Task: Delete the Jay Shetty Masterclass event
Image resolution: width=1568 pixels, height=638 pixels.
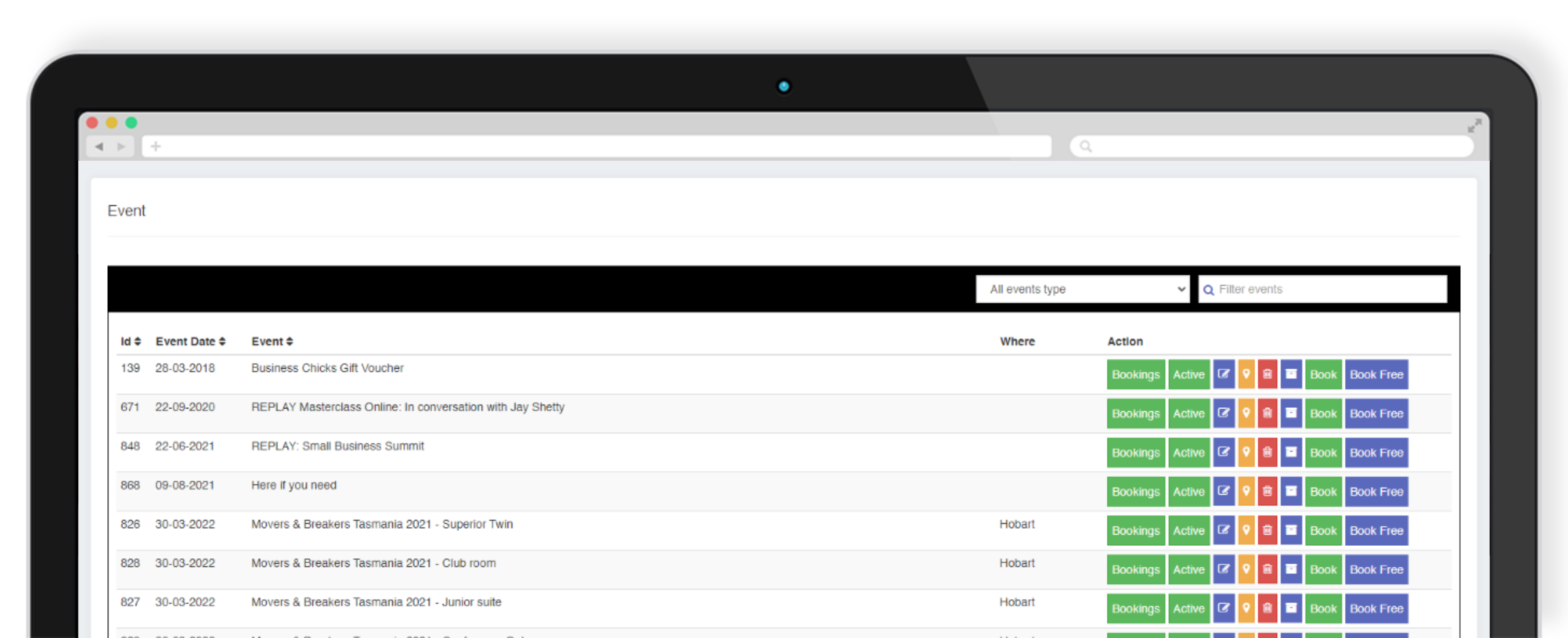Action: tap(1267, 413)
